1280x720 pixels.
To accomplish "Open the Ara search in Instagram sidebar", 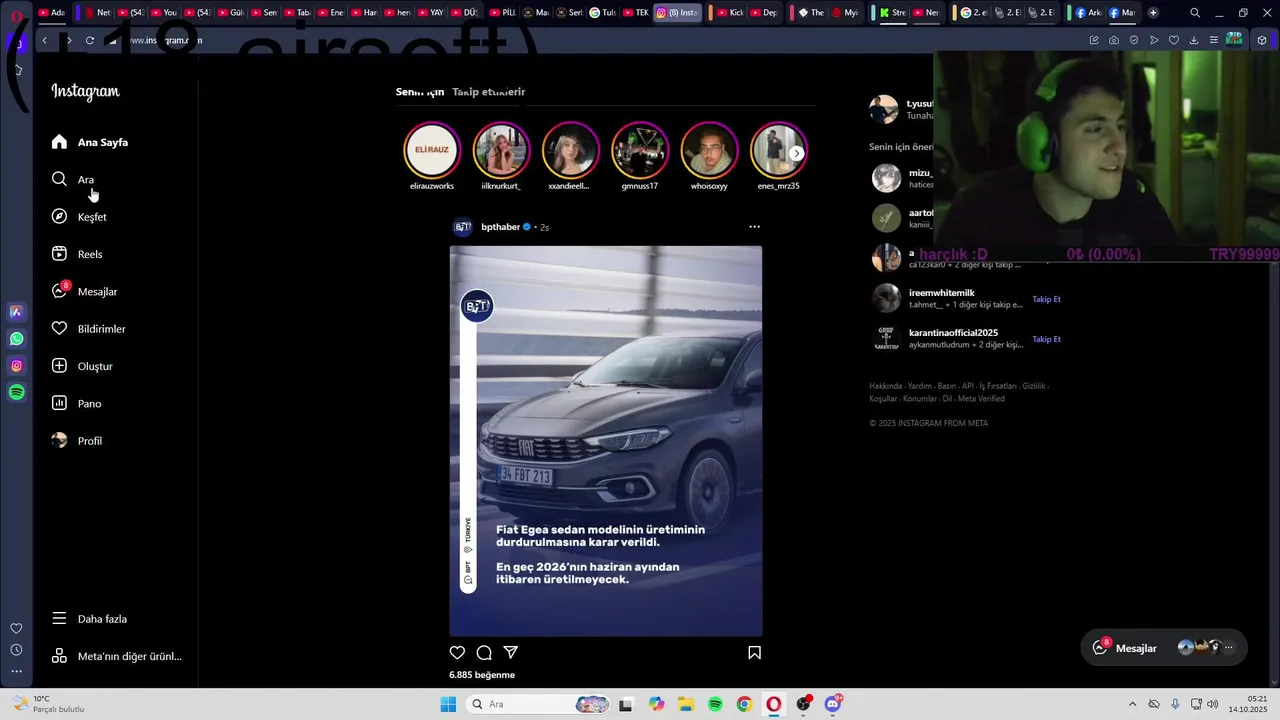I will tap(72, 180).
